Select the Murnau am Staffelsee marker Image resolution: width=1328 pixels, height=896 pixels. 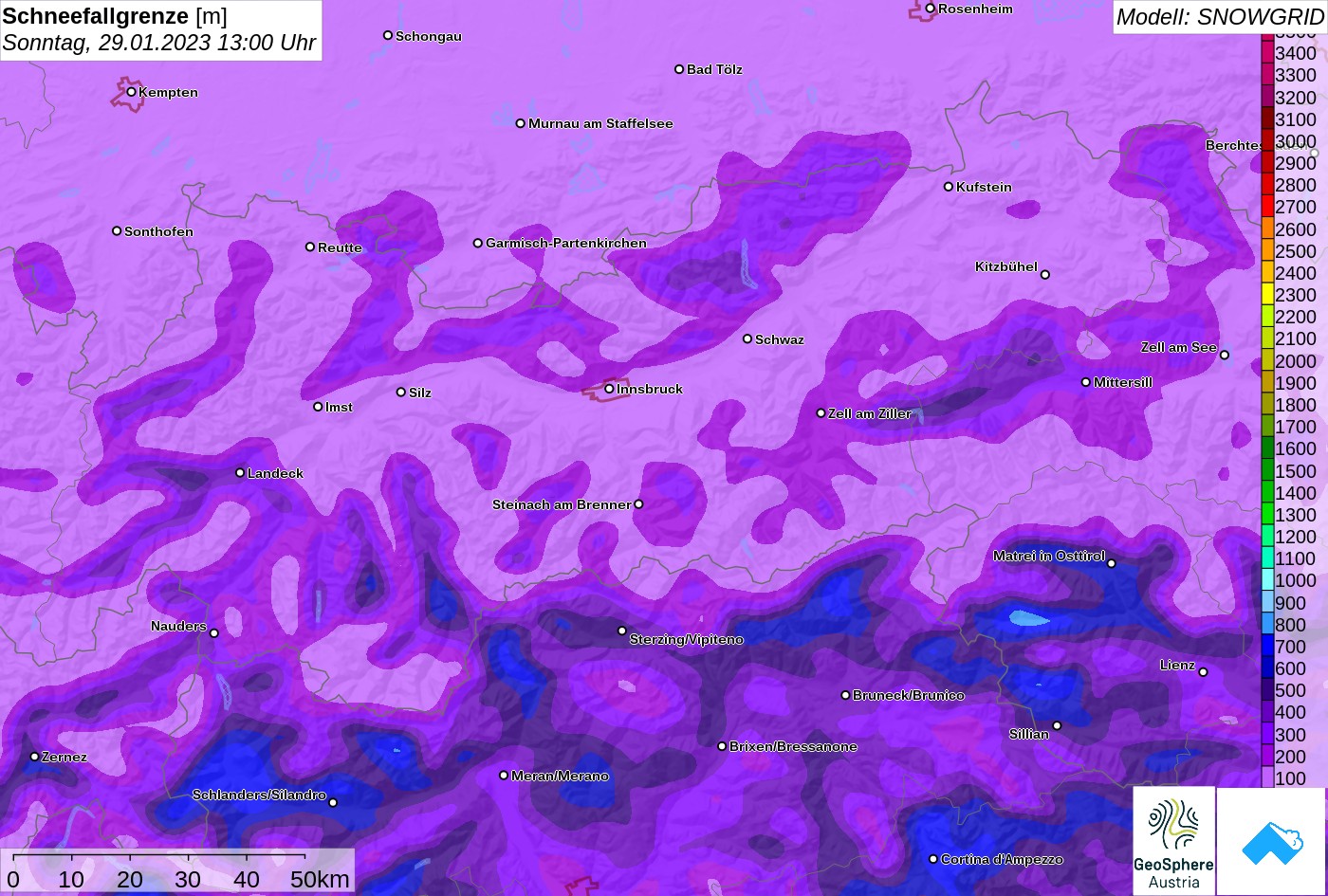[x=521, y=123]
